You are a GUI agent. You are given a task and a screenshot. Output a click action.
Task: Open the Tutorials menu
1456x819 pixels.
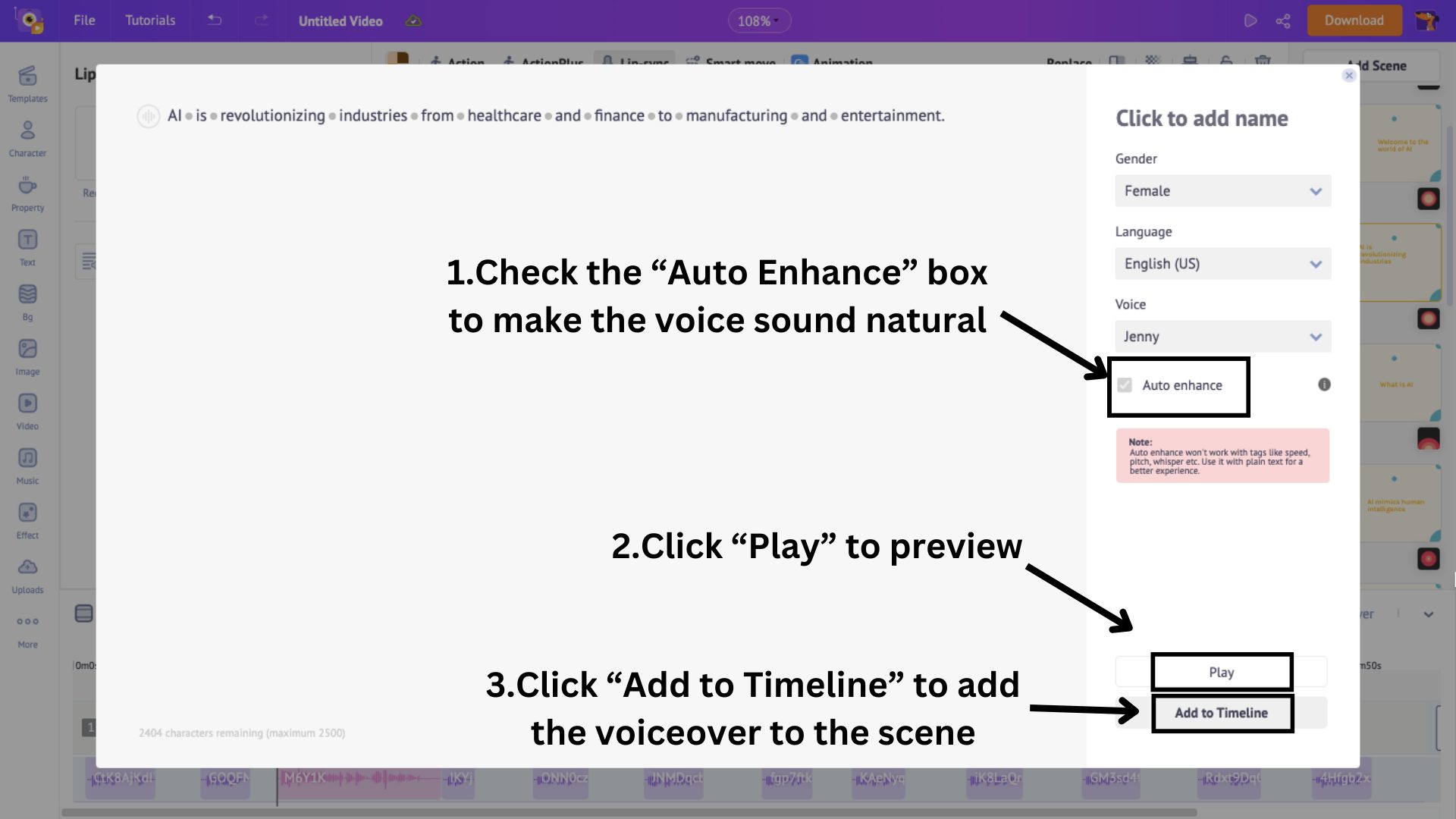(x=149, y=20)
